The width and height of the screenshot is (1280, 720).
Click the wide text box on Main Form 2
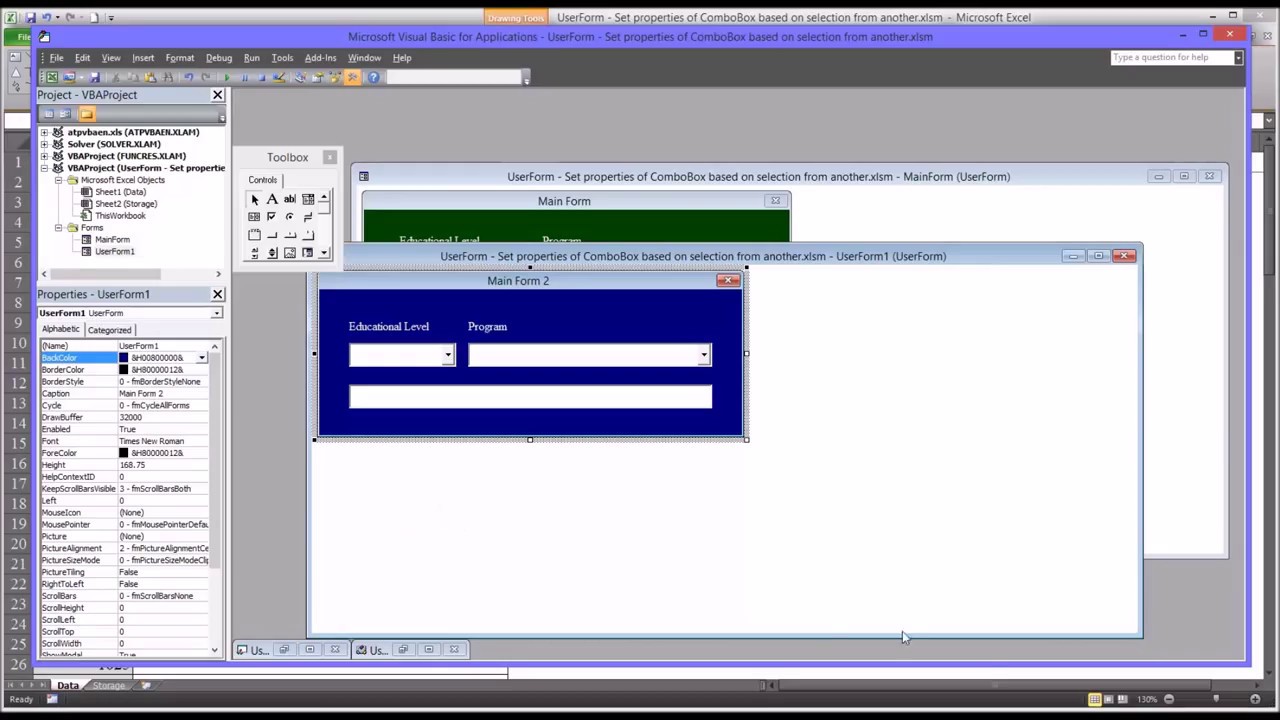point(530,397)
